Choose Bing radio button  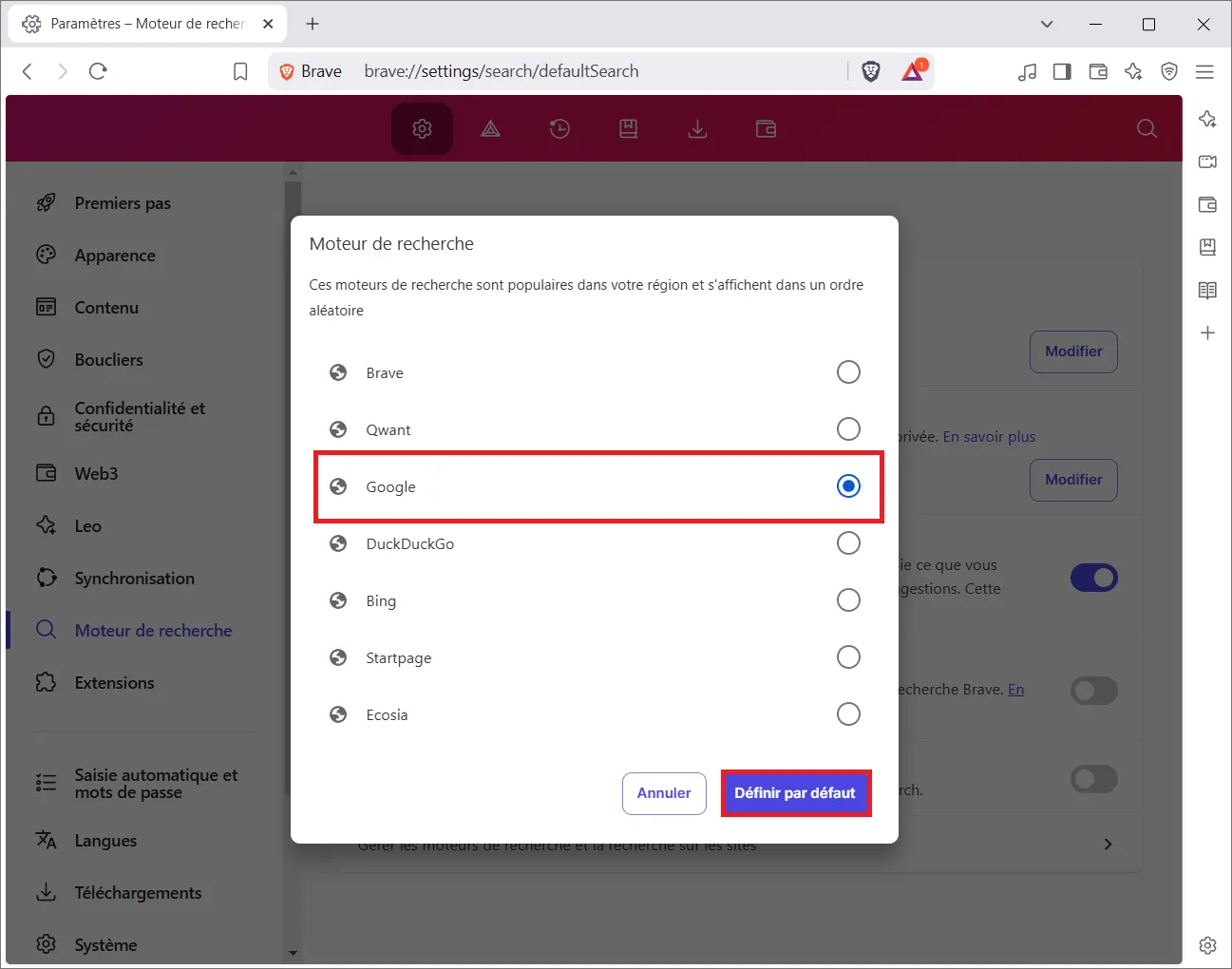[848, 600]
